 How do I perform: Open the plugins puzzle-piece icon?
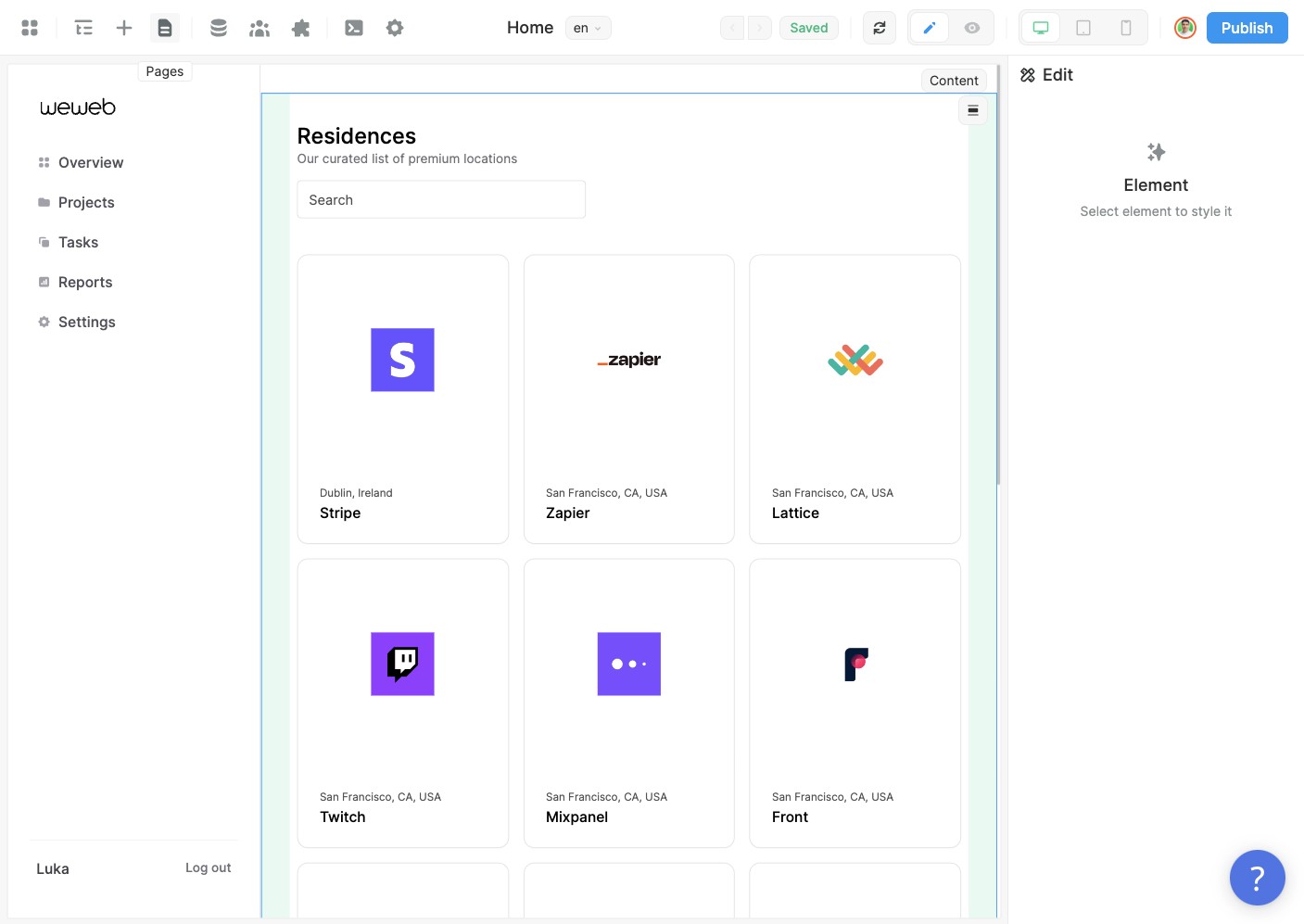coord(300,28)
